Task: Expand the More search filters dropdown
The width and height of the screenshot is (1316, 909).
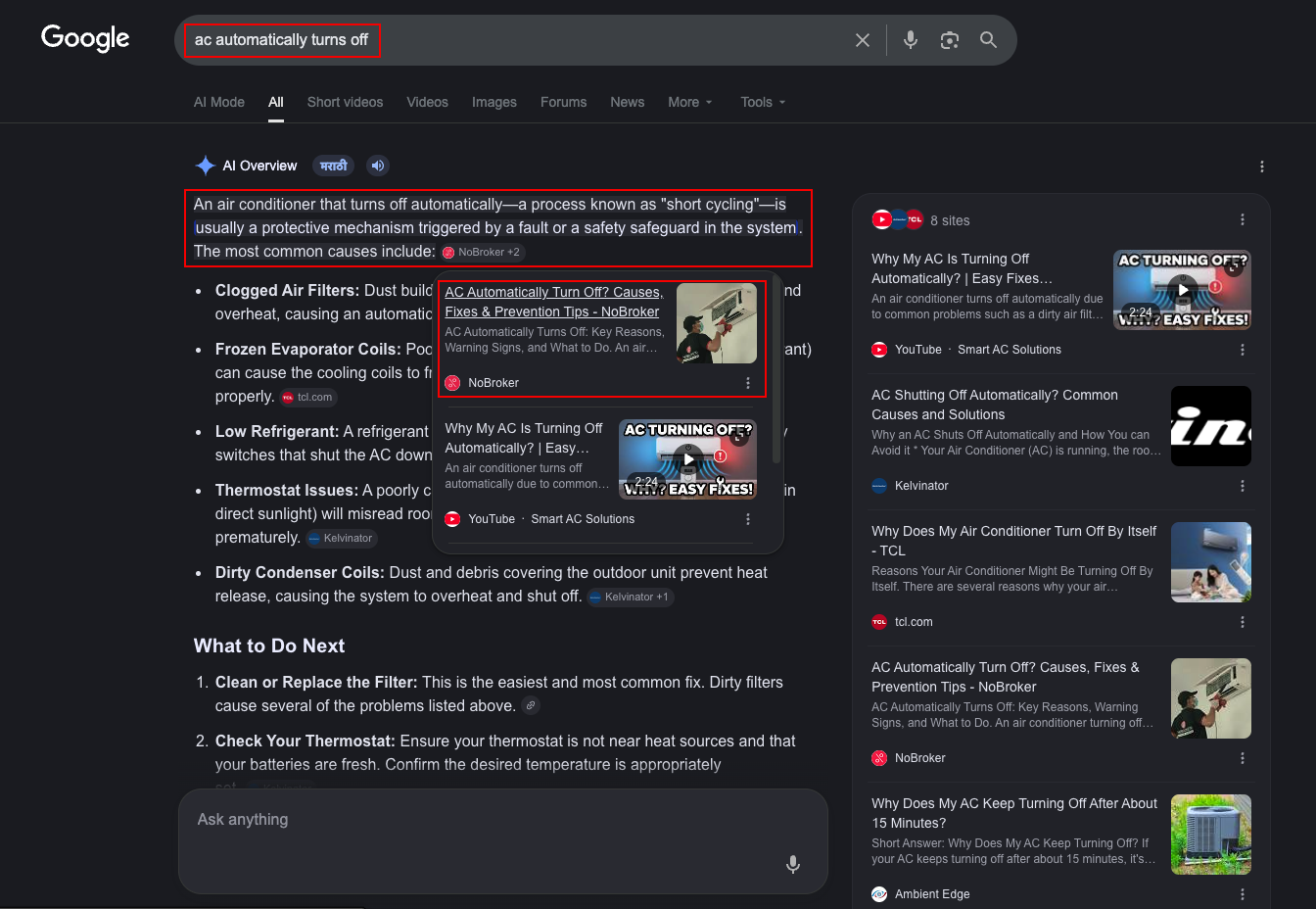Action: [x=690, y=102]
